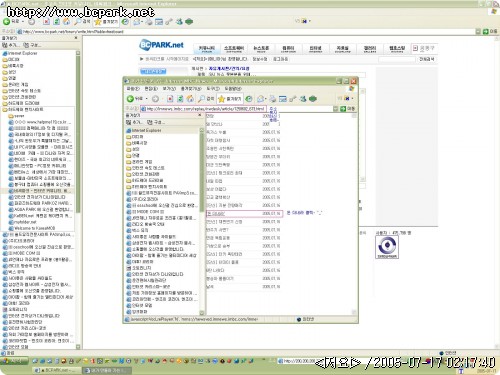Open address bar dropdown in the front popup window
Viewport: 500px width, 375px height.
[x=336, y=109]
